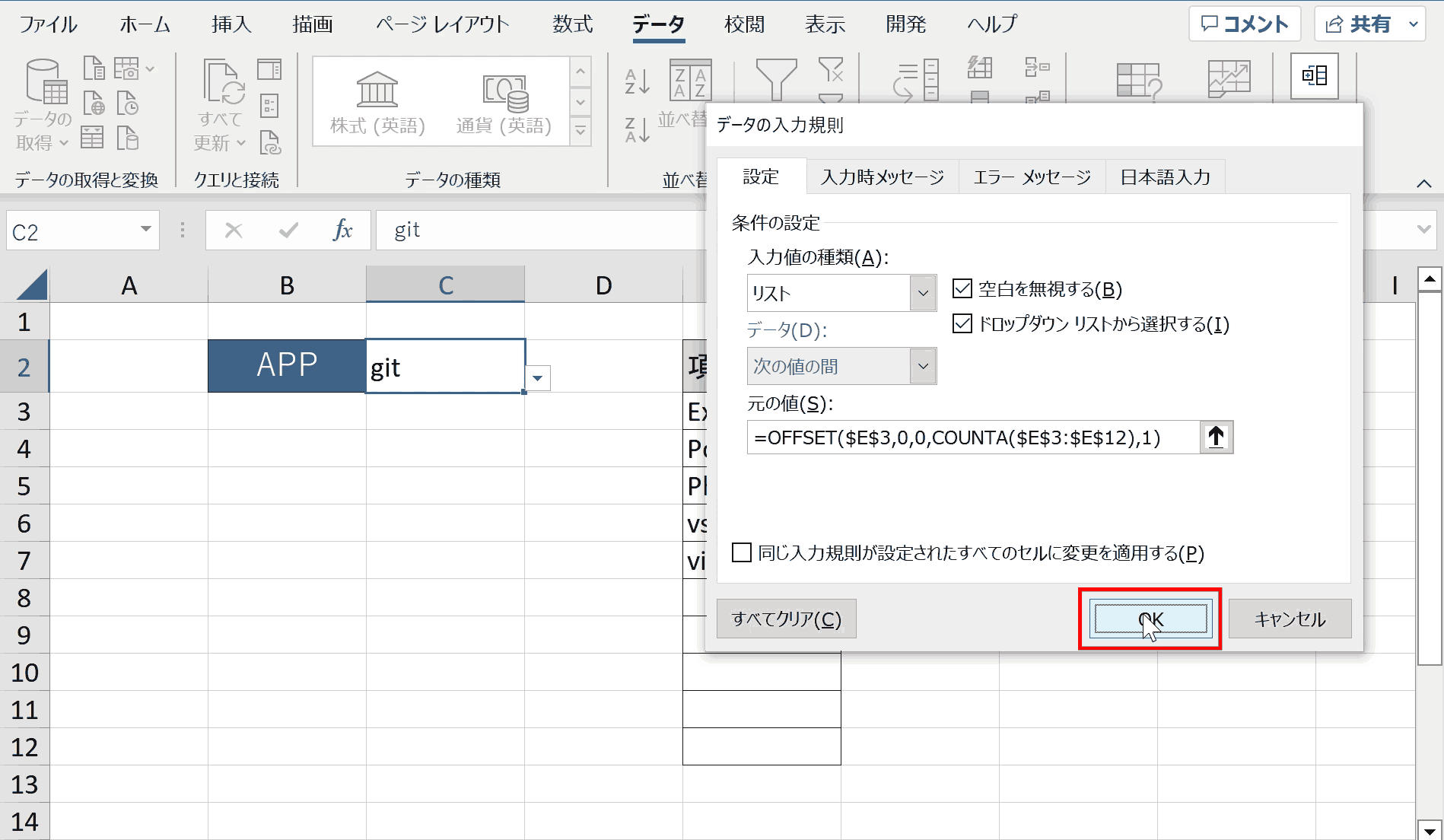The width and height of the screenshot is (1444, 840).
Task: Expand the Share (共有) dropdown arrow
Action: tap(1414, 24)
